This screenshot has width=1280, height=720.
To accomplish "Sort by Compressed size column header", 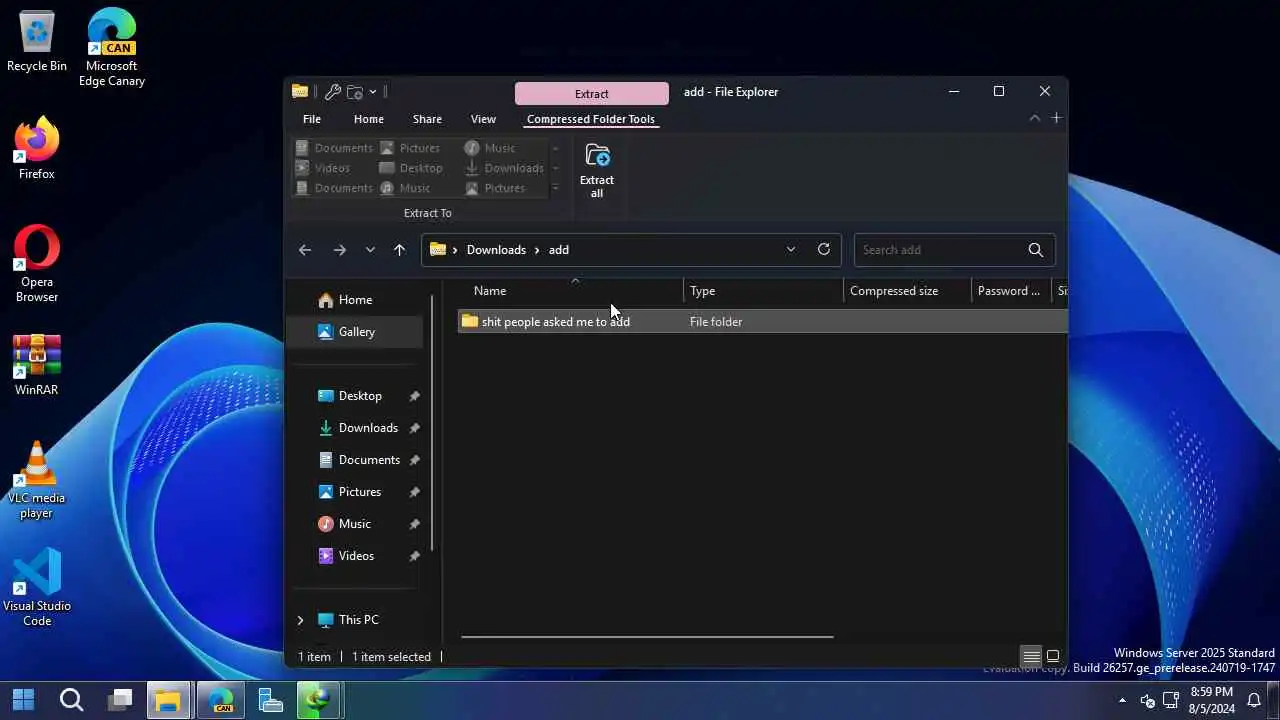I will [907, 291].
